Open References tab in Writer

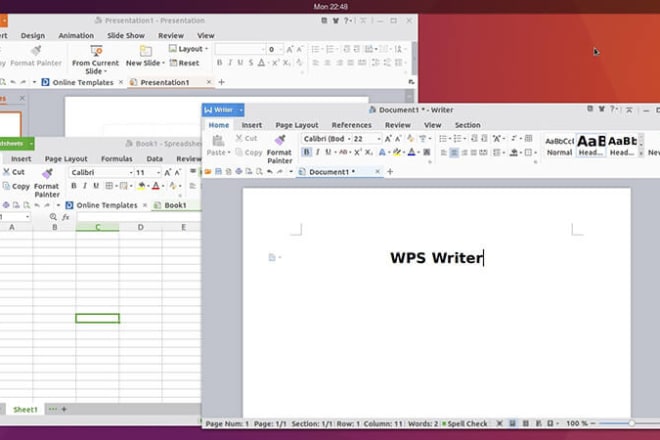[x=351, y=125]
